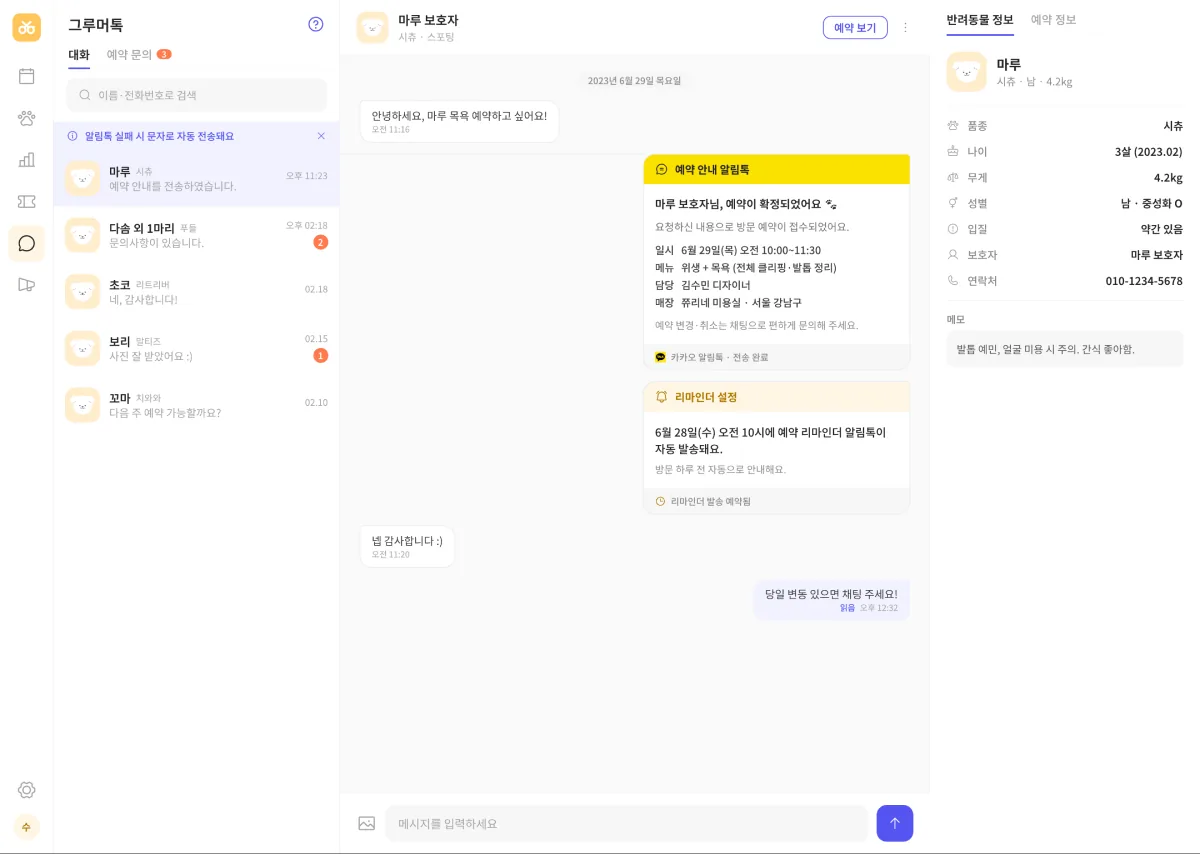Focus the 이름·전화번호로 검색 field
Viewport: 1200px width, 854px height.
tap(197, 95)
